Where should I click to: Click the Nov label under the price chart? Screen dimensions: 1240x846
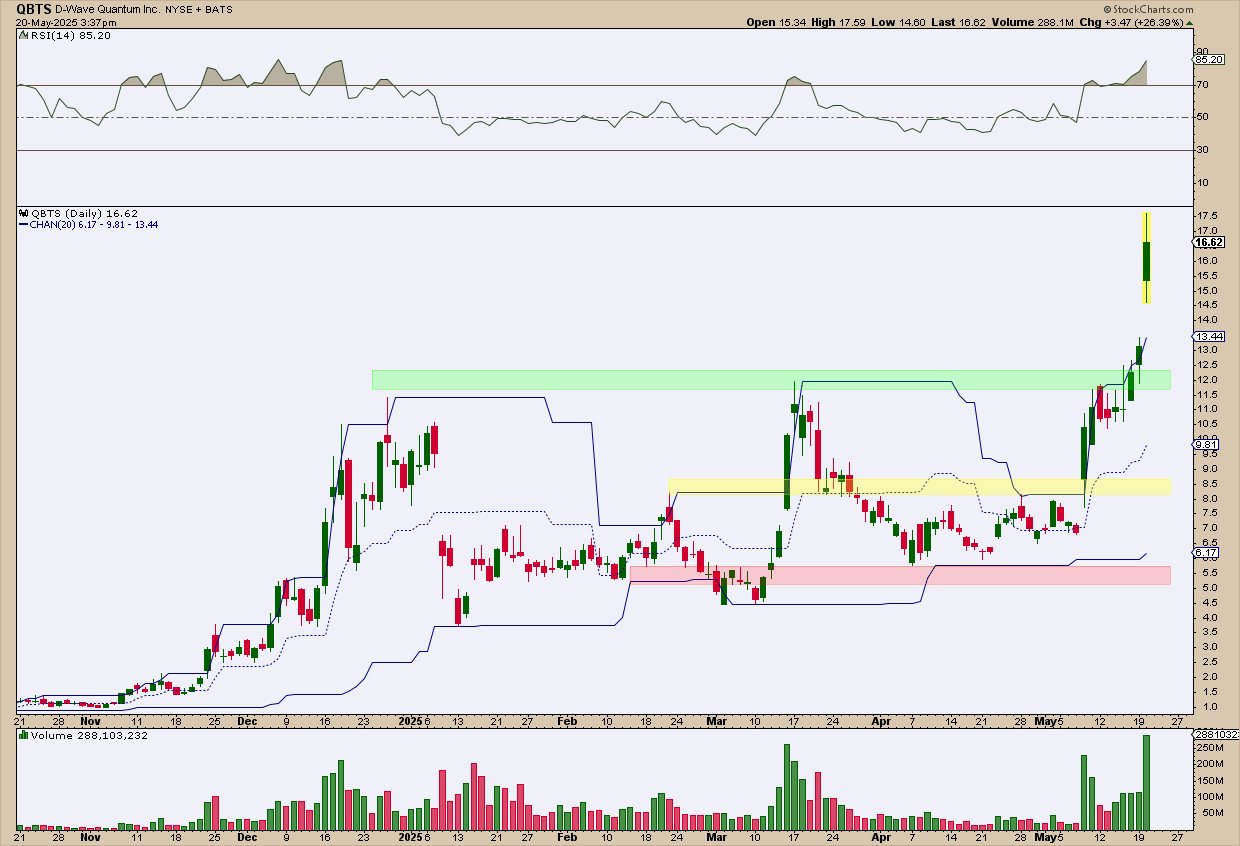pos(91,721)
